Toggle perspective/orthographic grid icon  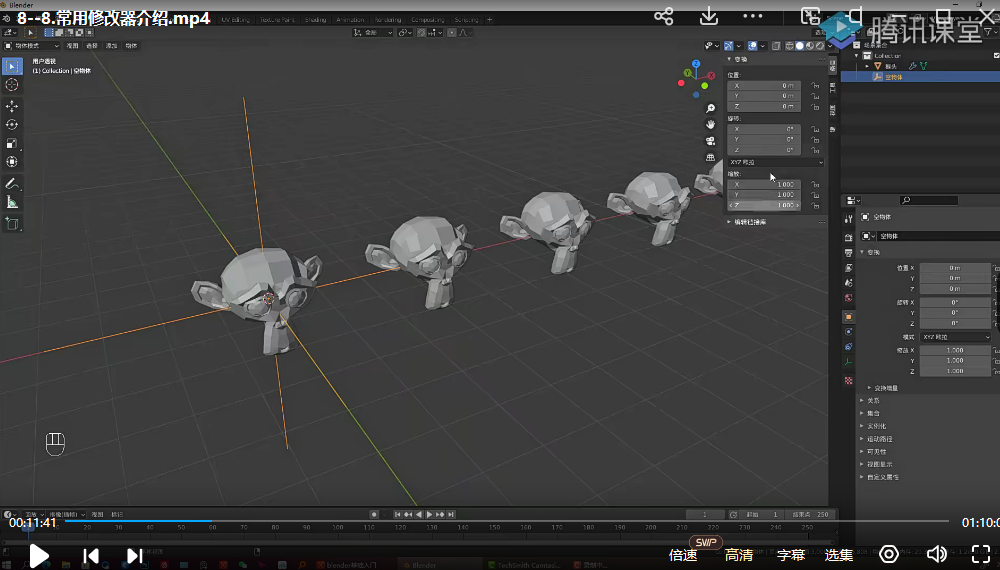click(710, 157)
